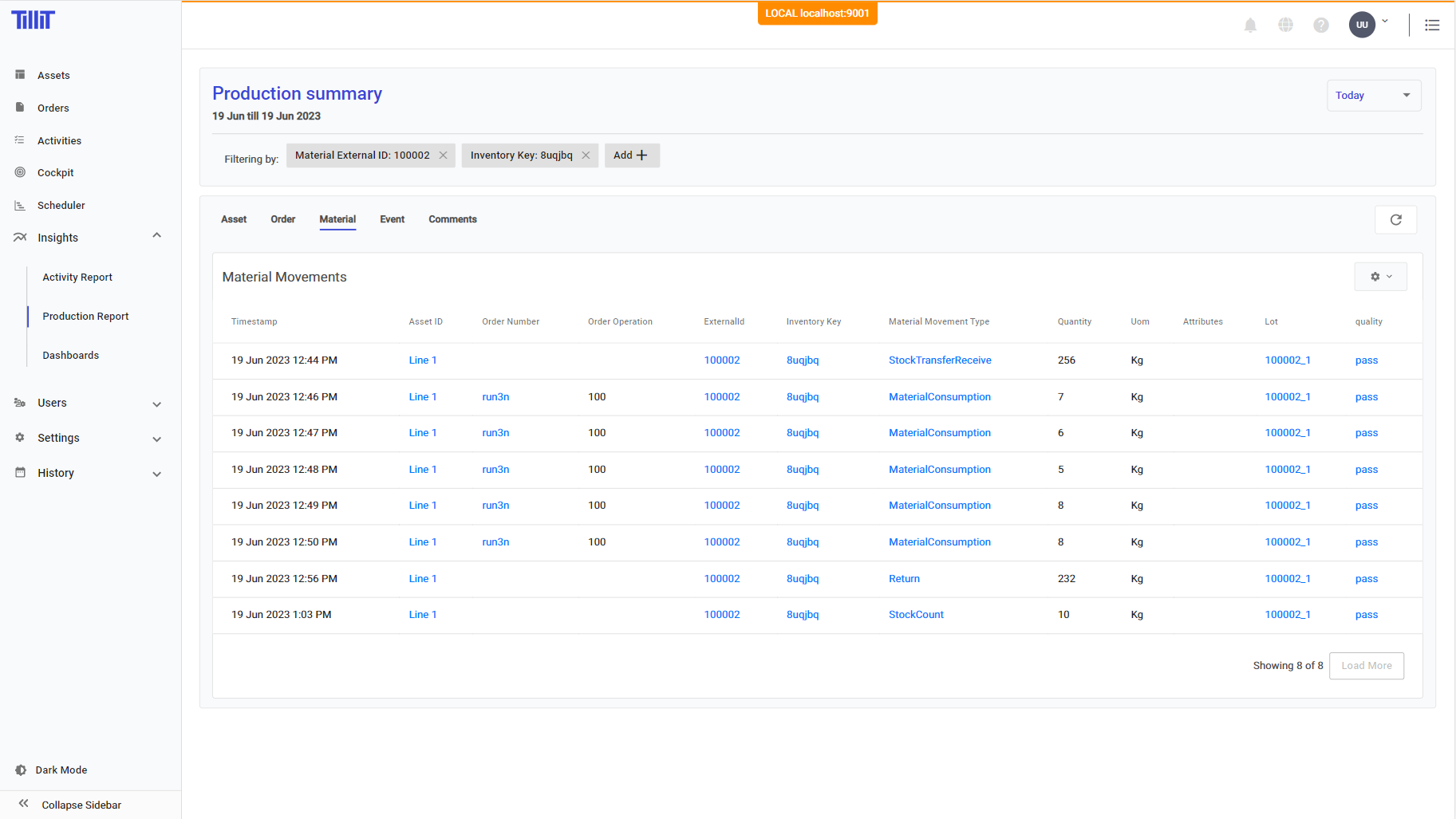Click the Add filter button
This screenshot has width=1456, height=819.
[x=631, y=156]
